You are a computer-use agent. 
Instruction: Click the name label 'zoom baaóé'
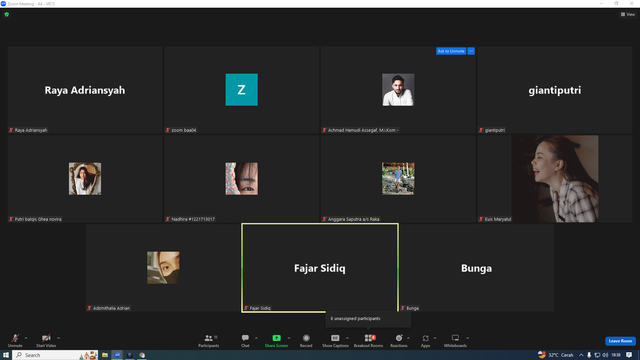click(181, 130)
